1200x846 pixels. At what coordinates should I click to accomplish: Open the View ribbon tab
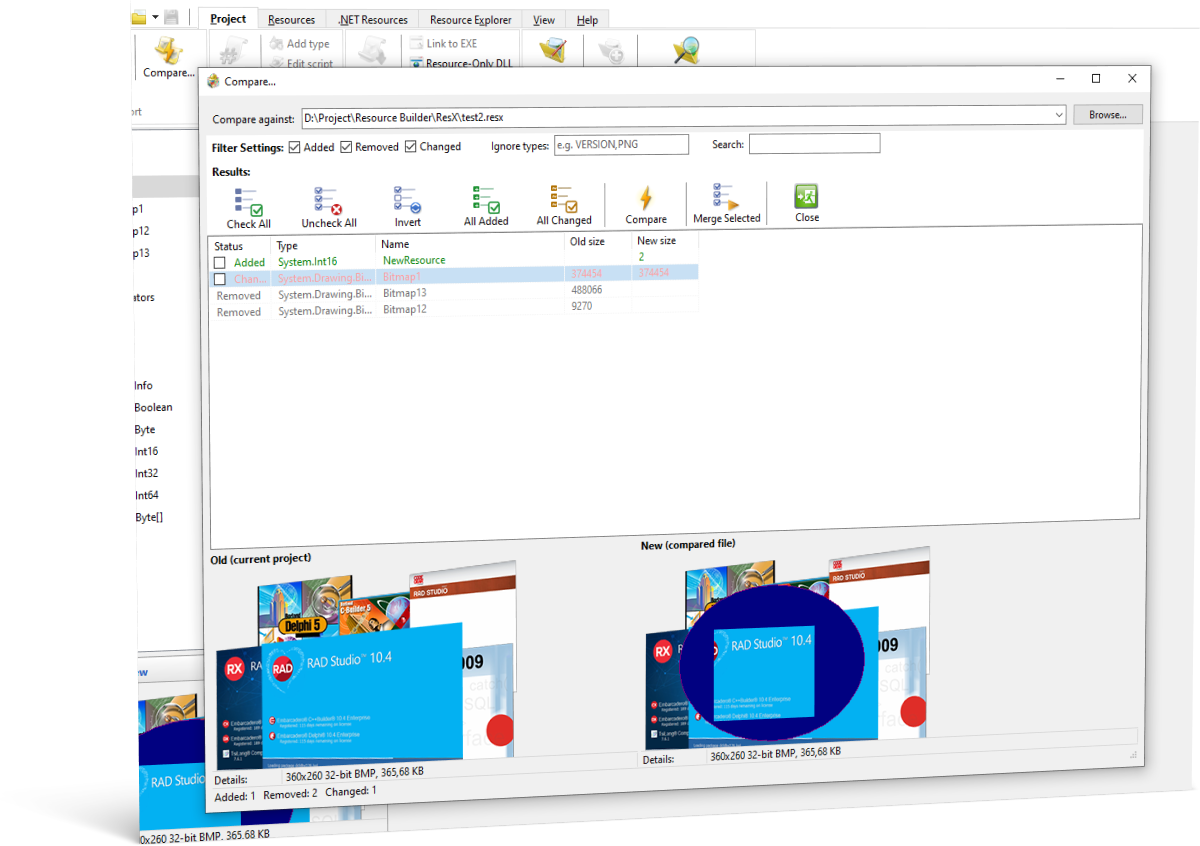tap(544, 19)
